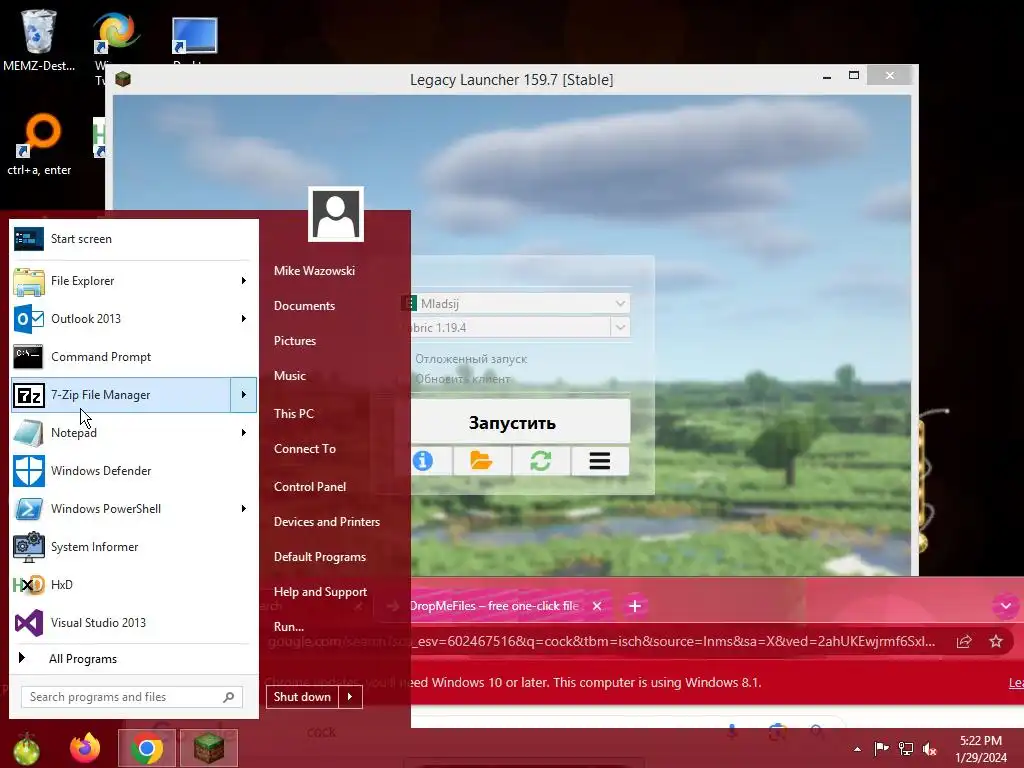Launch Command Prompt entry
The height and width of the screenshot is (768, 1024).
tap(134, 357)
